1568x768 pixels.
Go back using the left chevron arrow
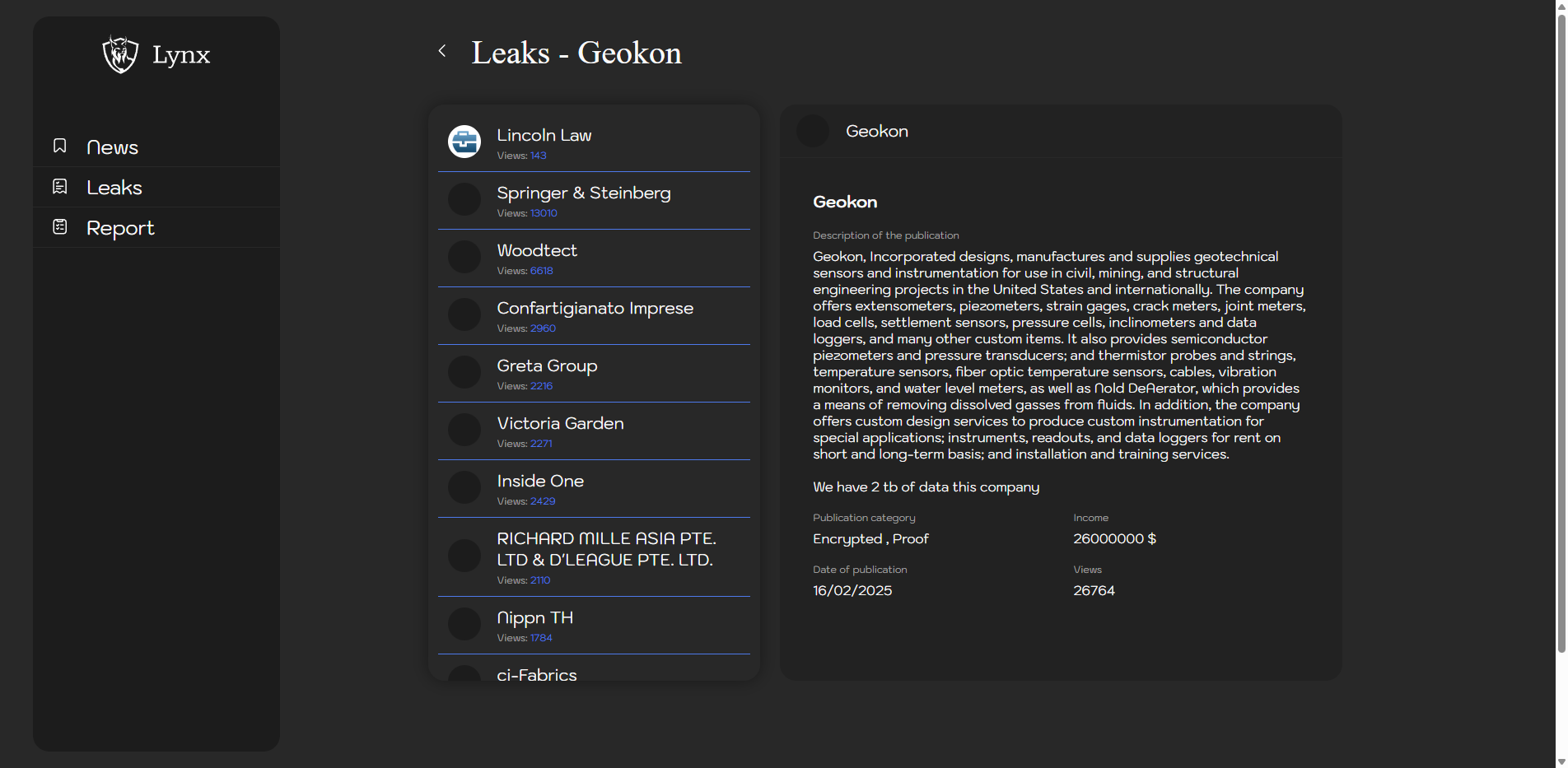[442, 51]
